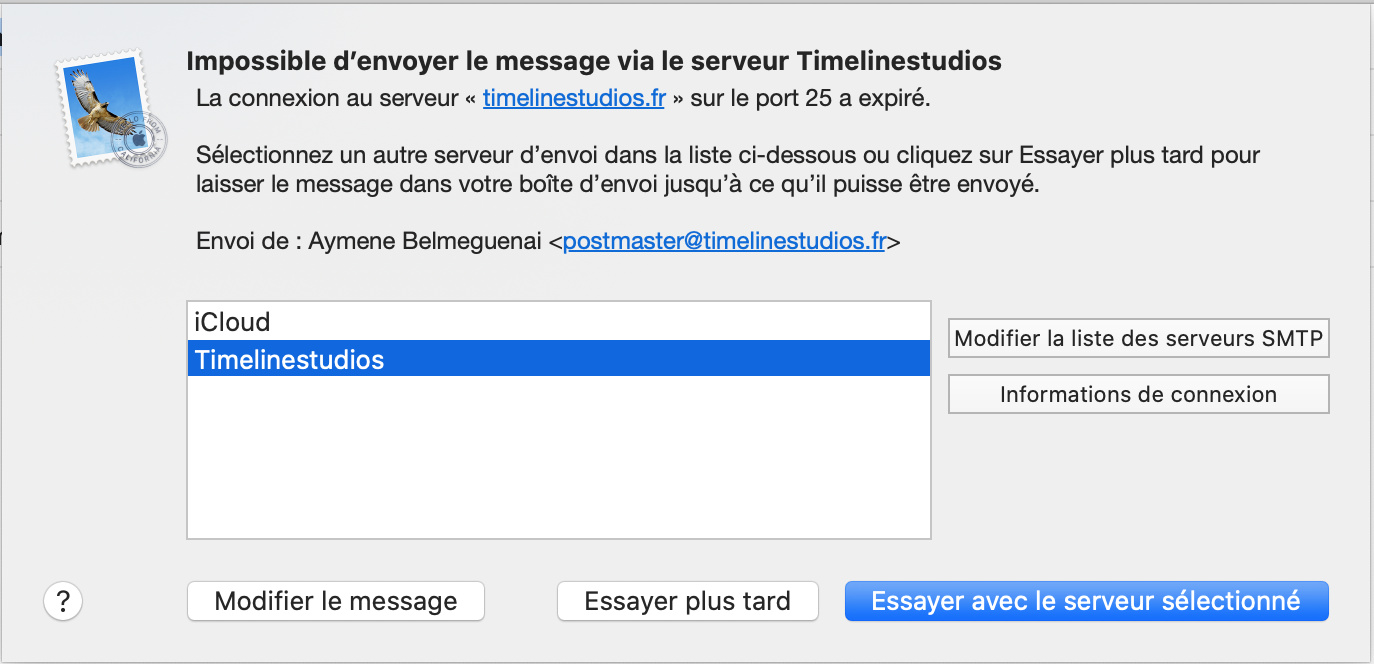Open the timelinestudios.fr server link
Image resolution: width=1374 pixels, height=664 pixels.
point(573,99)
